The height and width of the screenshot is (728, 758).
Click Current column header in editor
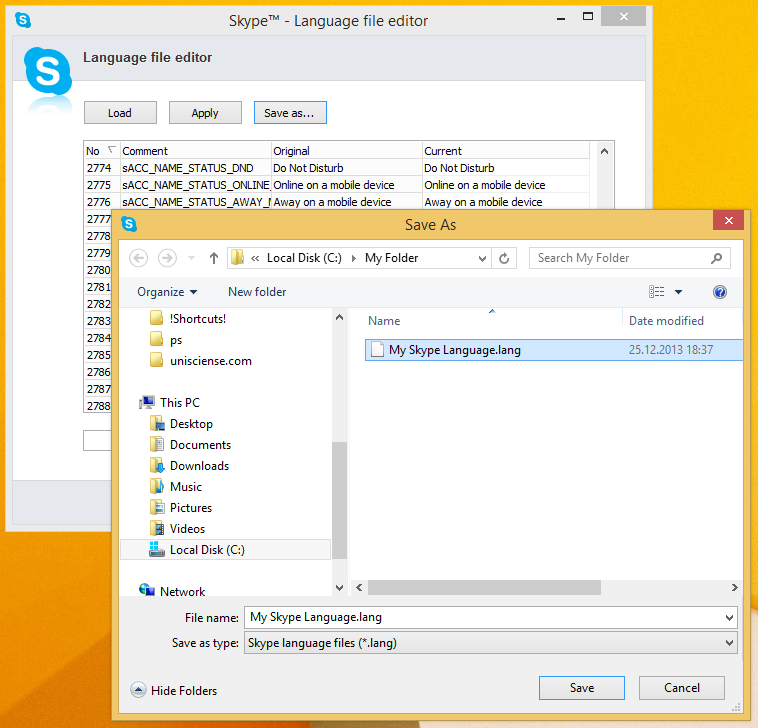click(506, 151)
